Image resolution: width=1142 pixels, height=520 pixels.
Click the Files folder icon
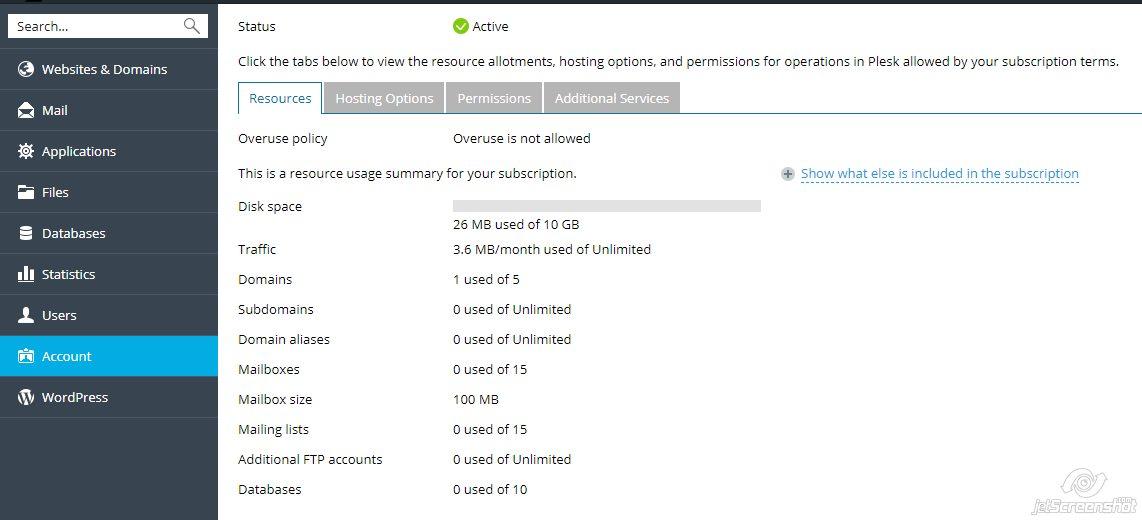[26, 192]
